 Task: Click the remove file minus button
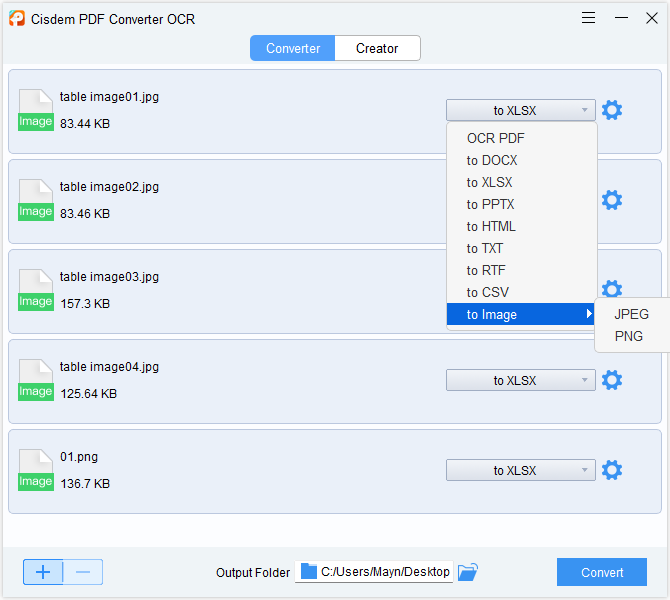(83, 572)
